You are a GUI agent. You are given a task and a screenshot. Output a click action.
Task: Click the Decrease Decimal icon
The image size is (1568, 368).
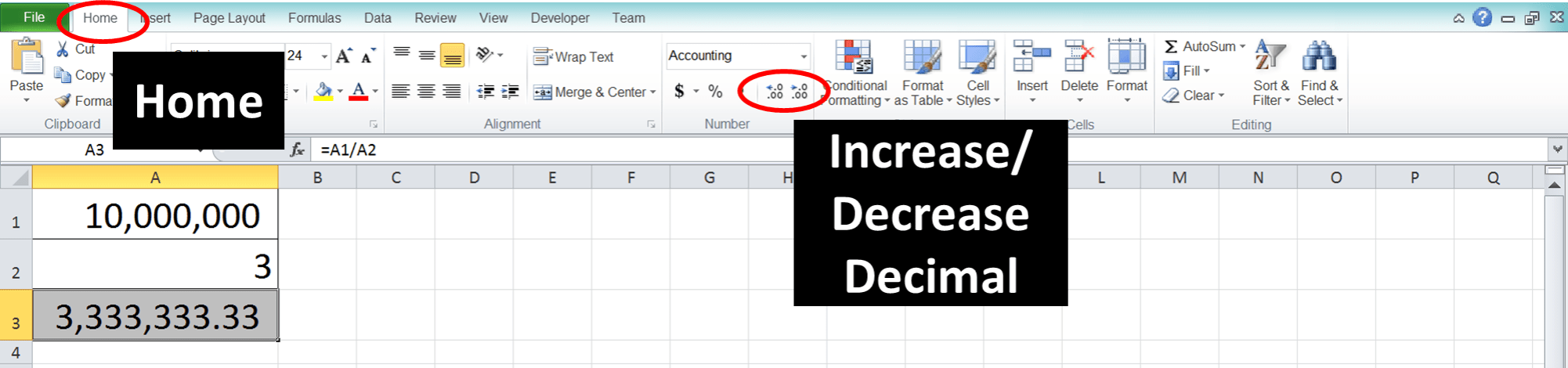(x=800, y=92)
